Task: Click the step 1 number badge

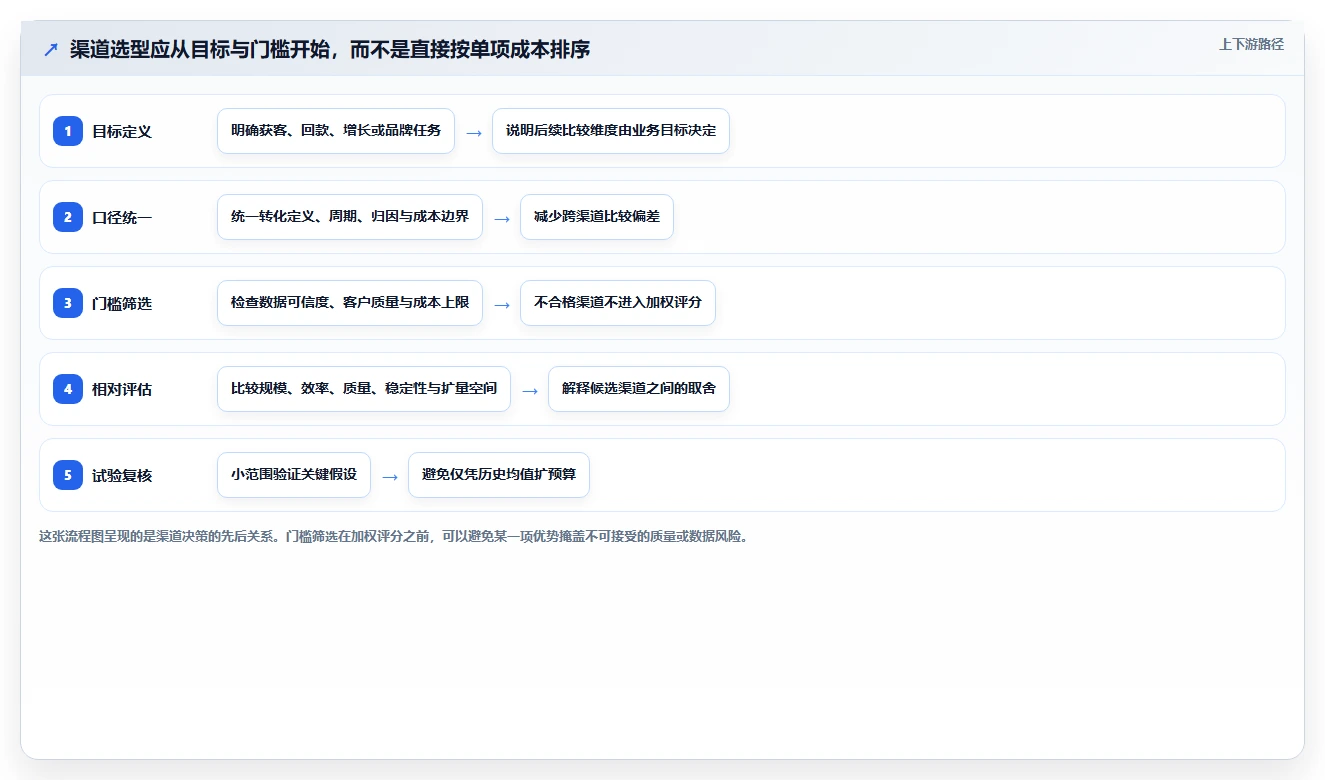Action: pos(68,131)
